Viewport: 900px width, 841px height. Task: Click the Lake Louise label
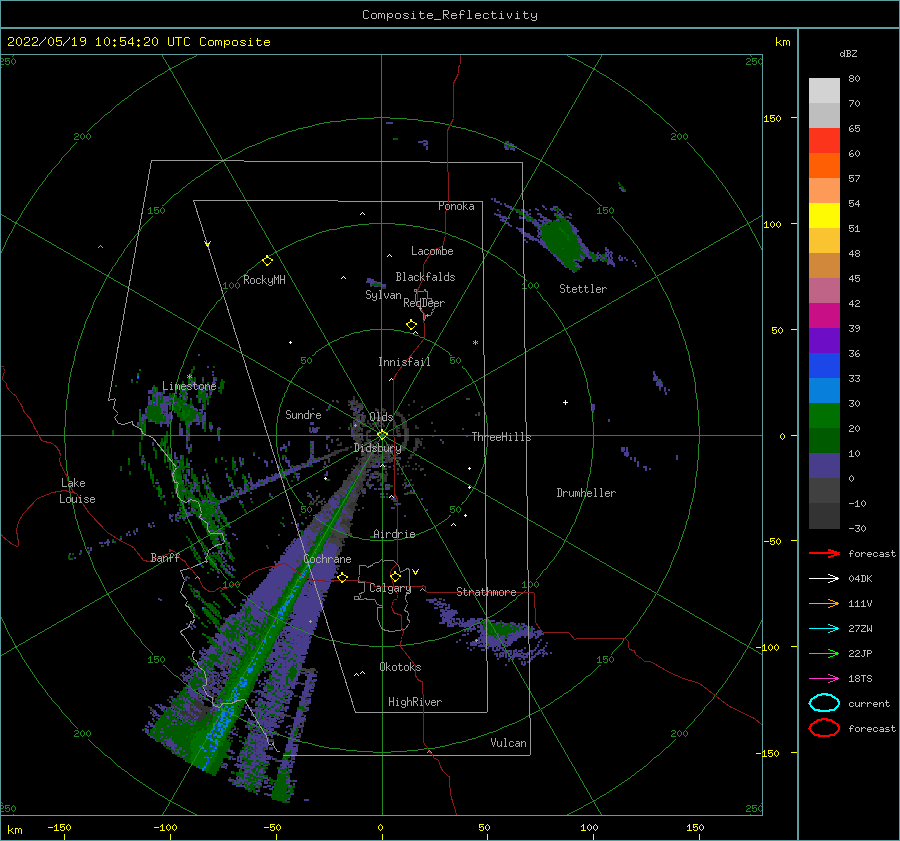coord(77,491)
